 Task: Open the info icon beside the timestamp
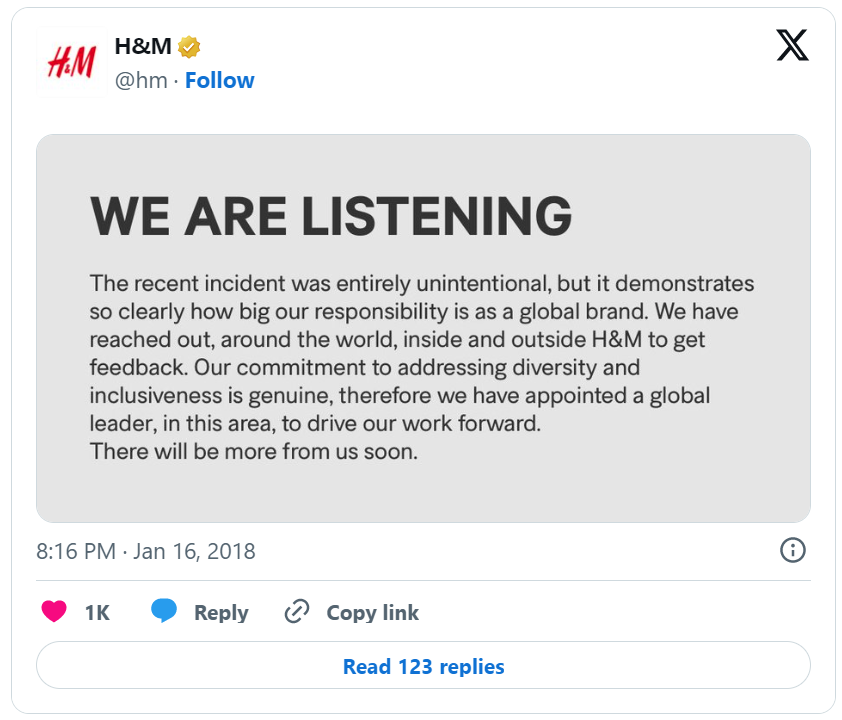pos(792,550)
